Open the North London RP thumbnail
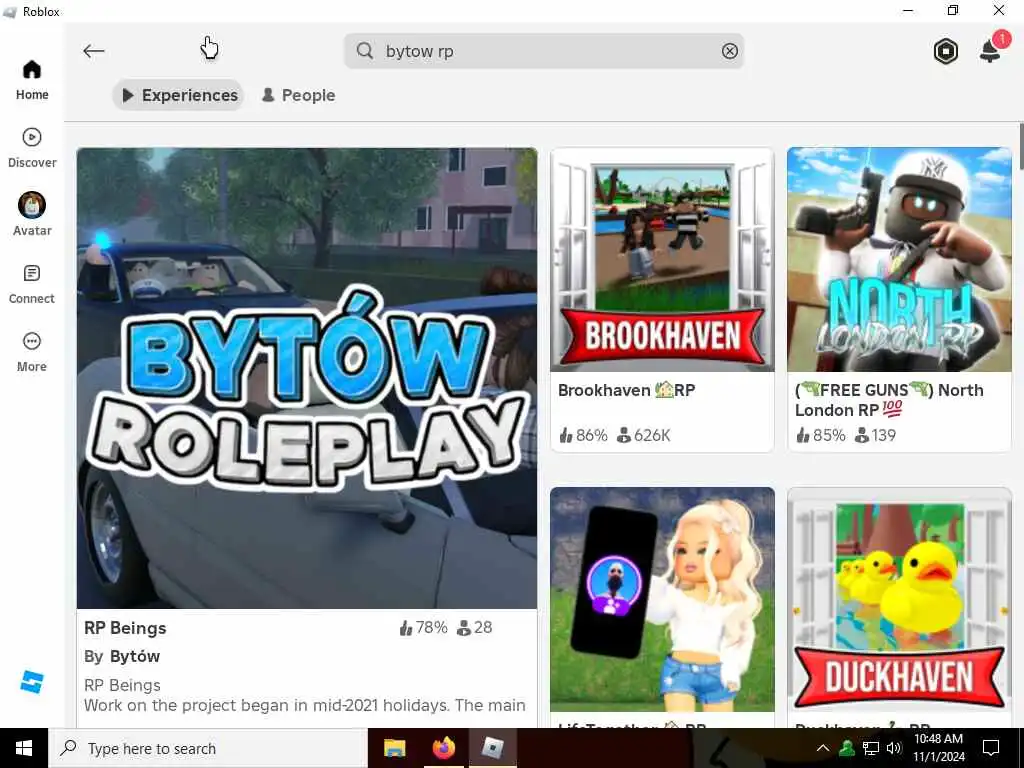This screenshot has width=1024, height=768. [x=899, y=260]
